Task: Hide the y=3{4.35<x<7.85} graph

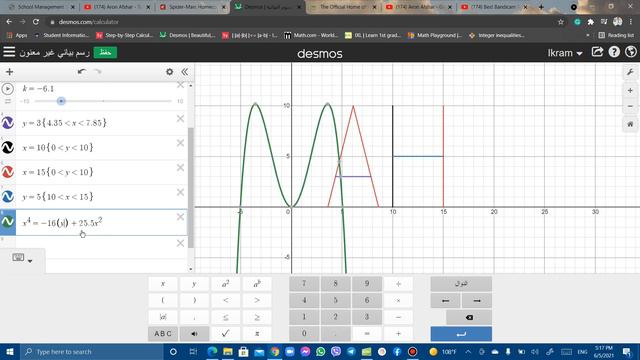Action: [8, 123]
